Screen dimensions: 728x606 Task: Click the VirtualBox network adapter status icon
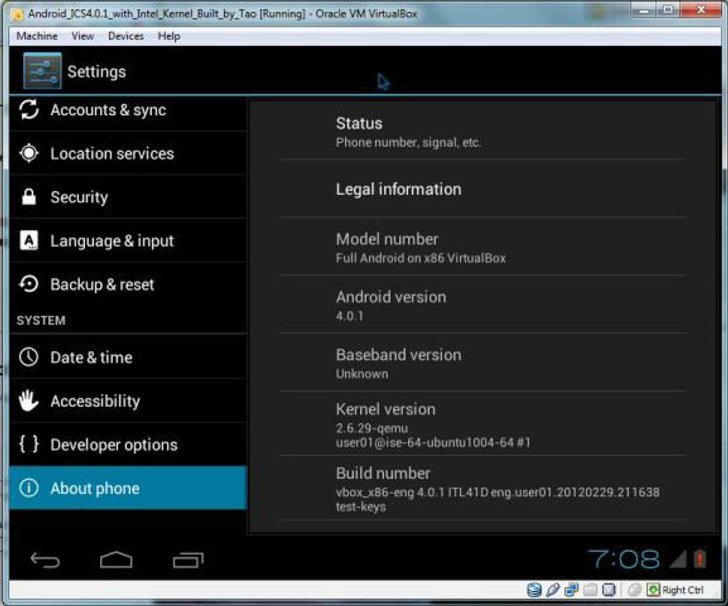(x=571, y=590)
